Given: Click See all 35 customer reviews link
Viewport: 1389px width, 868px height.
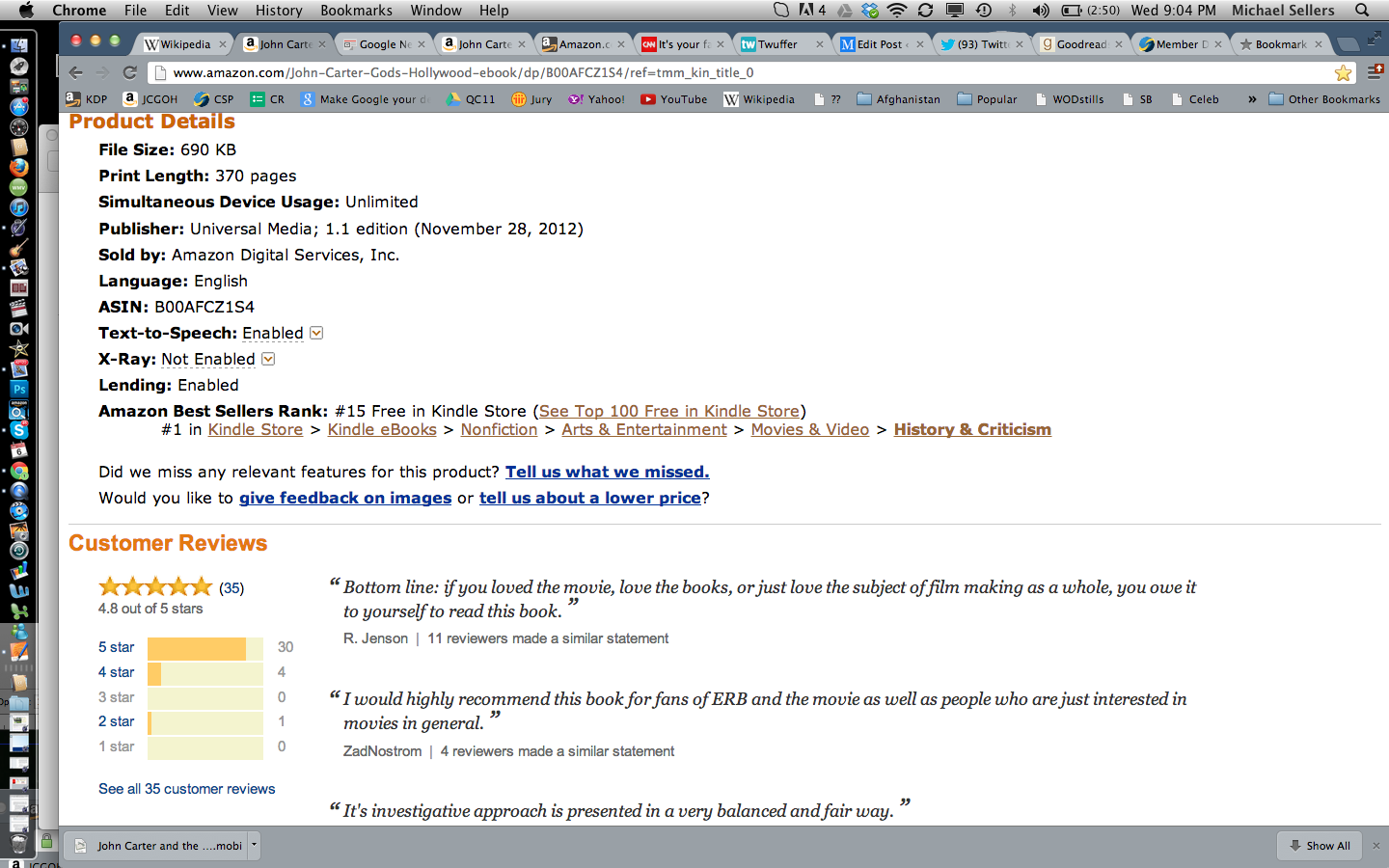Looking at the screenshot, I should click(x=186, y=789).
